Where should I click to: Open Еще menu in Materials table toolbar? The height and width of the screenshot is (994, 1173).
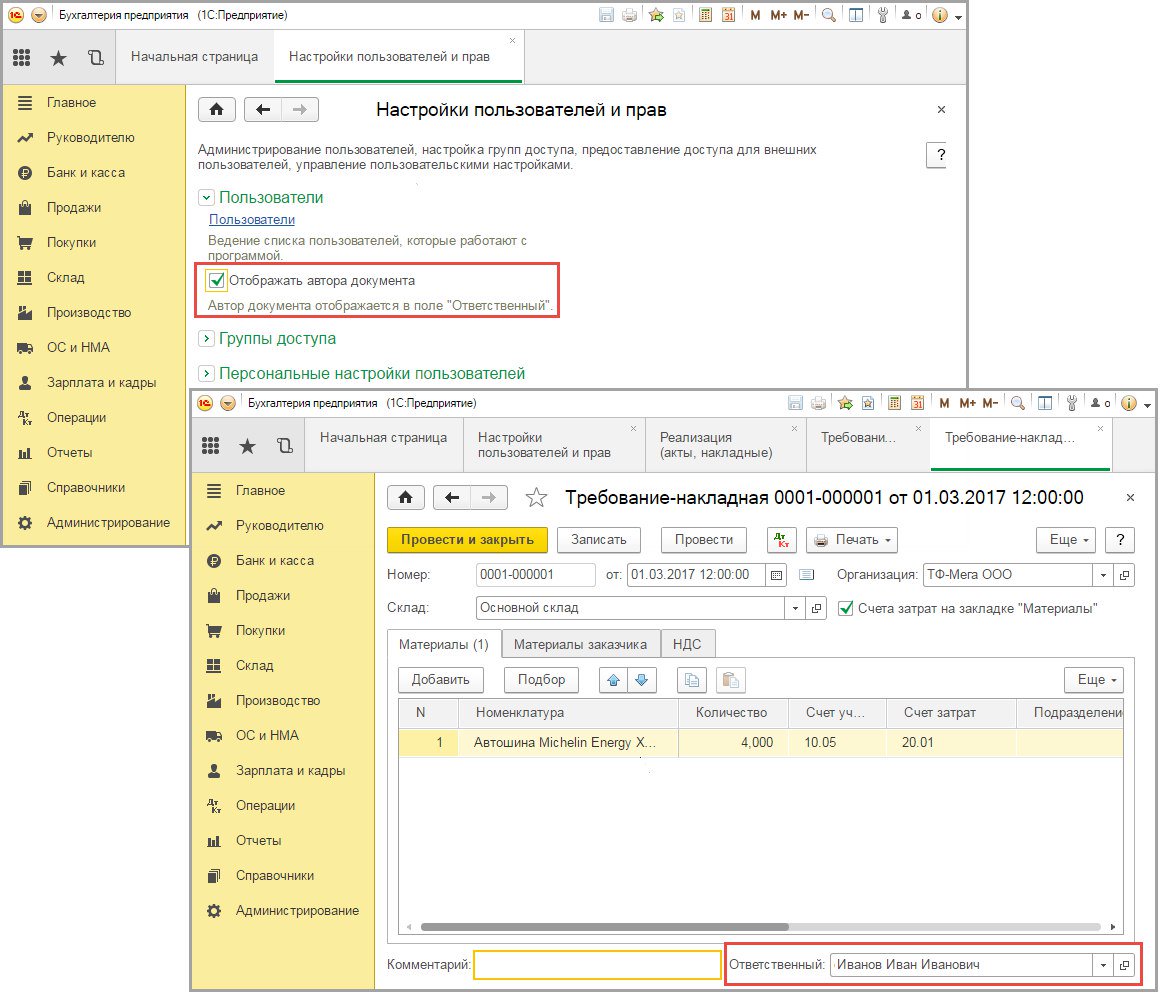[1094, 679]
